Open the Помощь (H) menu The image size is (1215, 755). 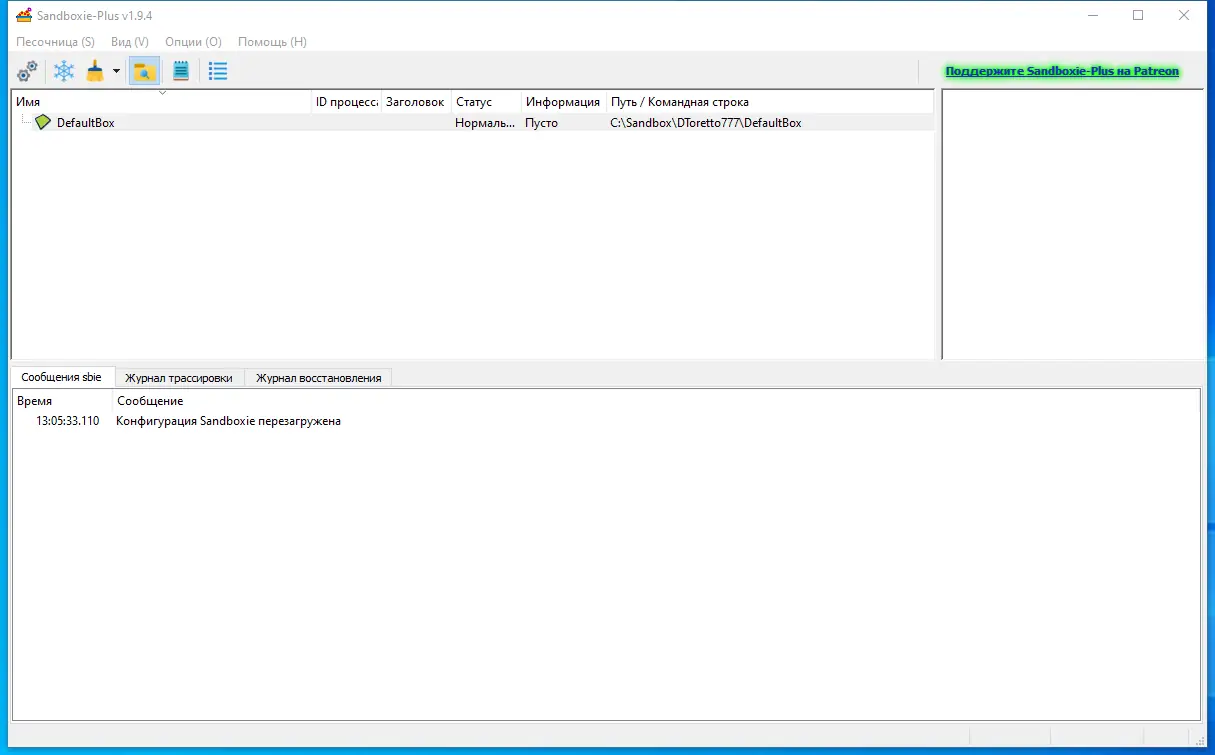coord(272,42)
